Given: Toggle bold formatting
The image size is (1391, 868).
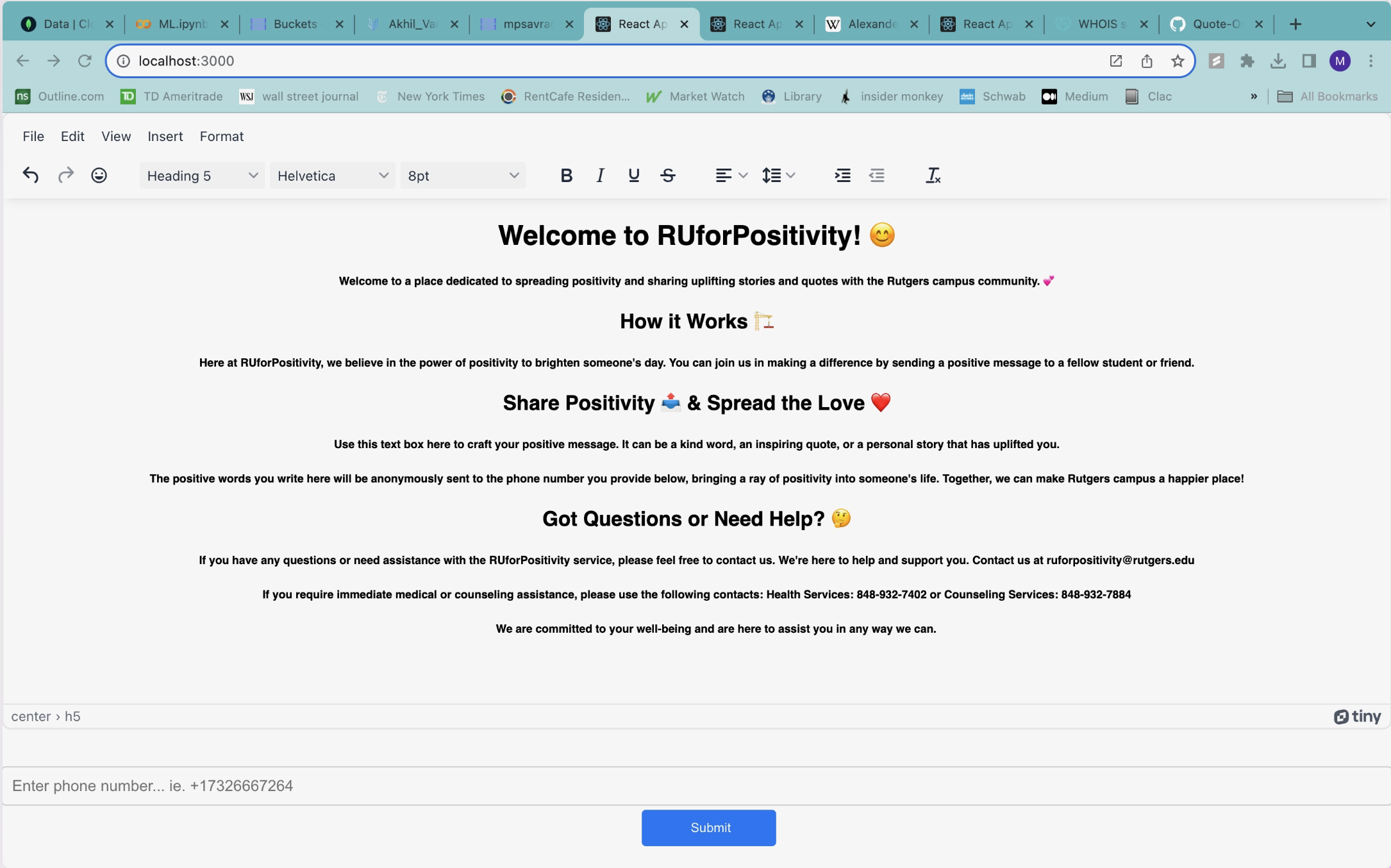Looking at the screenshot, I should pyautogui.click(x=566, y=175).
